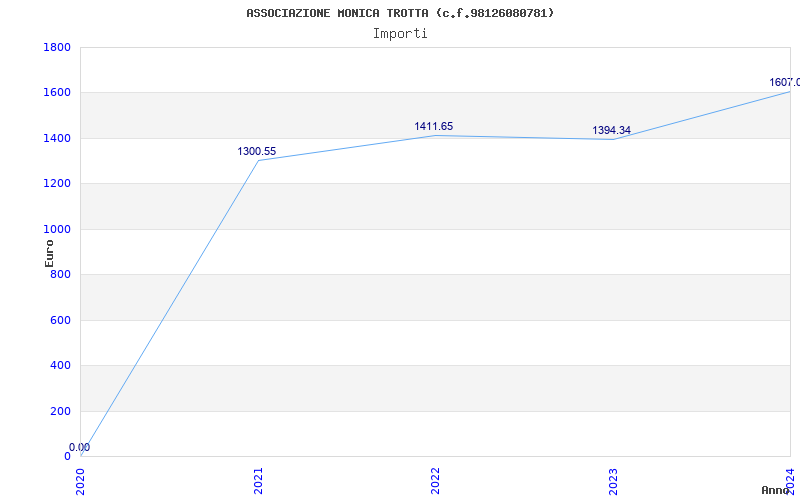Click the 200 y-axis tick label
800x500 pixels.
click(60, 411)
